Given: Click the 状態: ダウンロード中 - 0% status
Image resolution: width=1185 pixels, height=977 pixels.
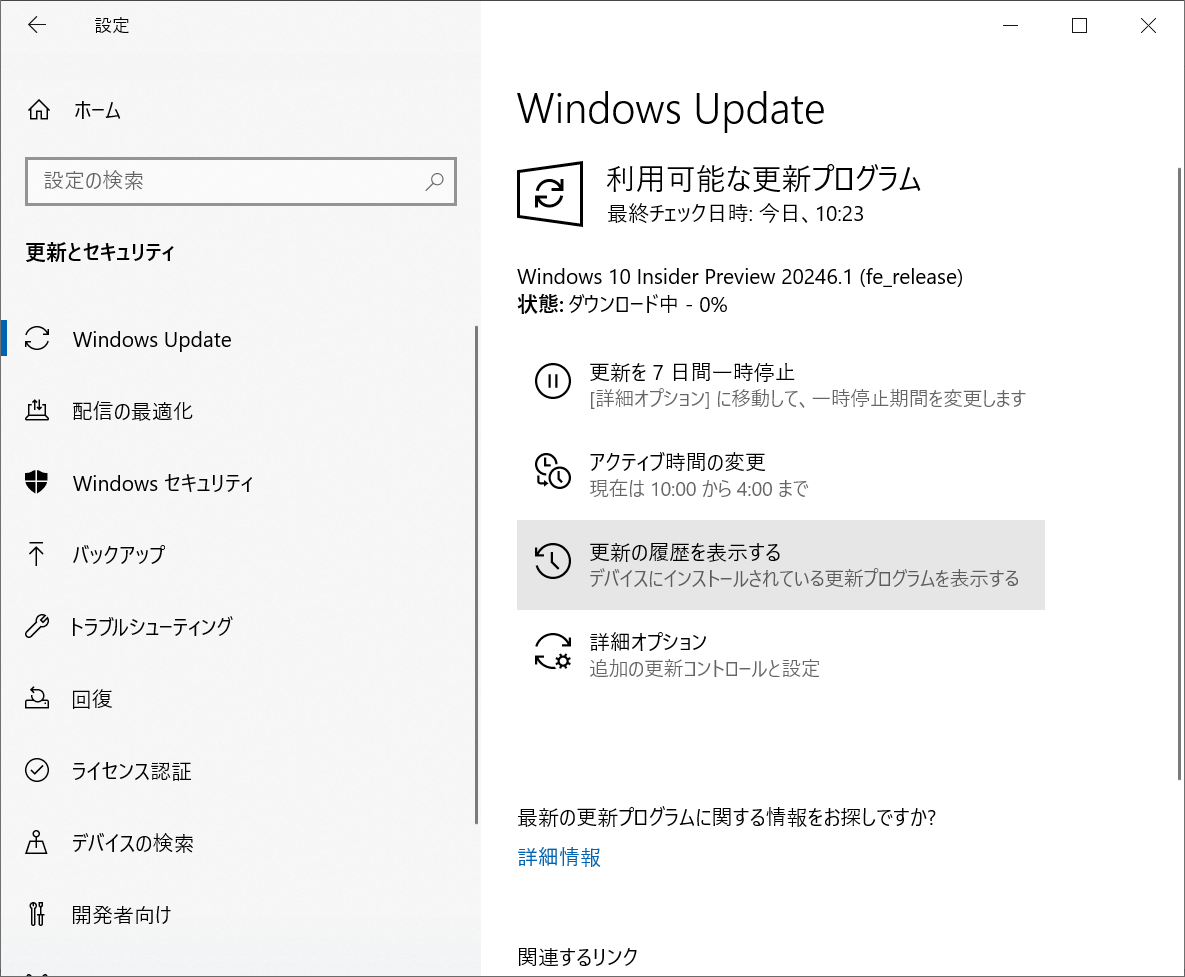Looking at the screenshot, I should 622,304.
